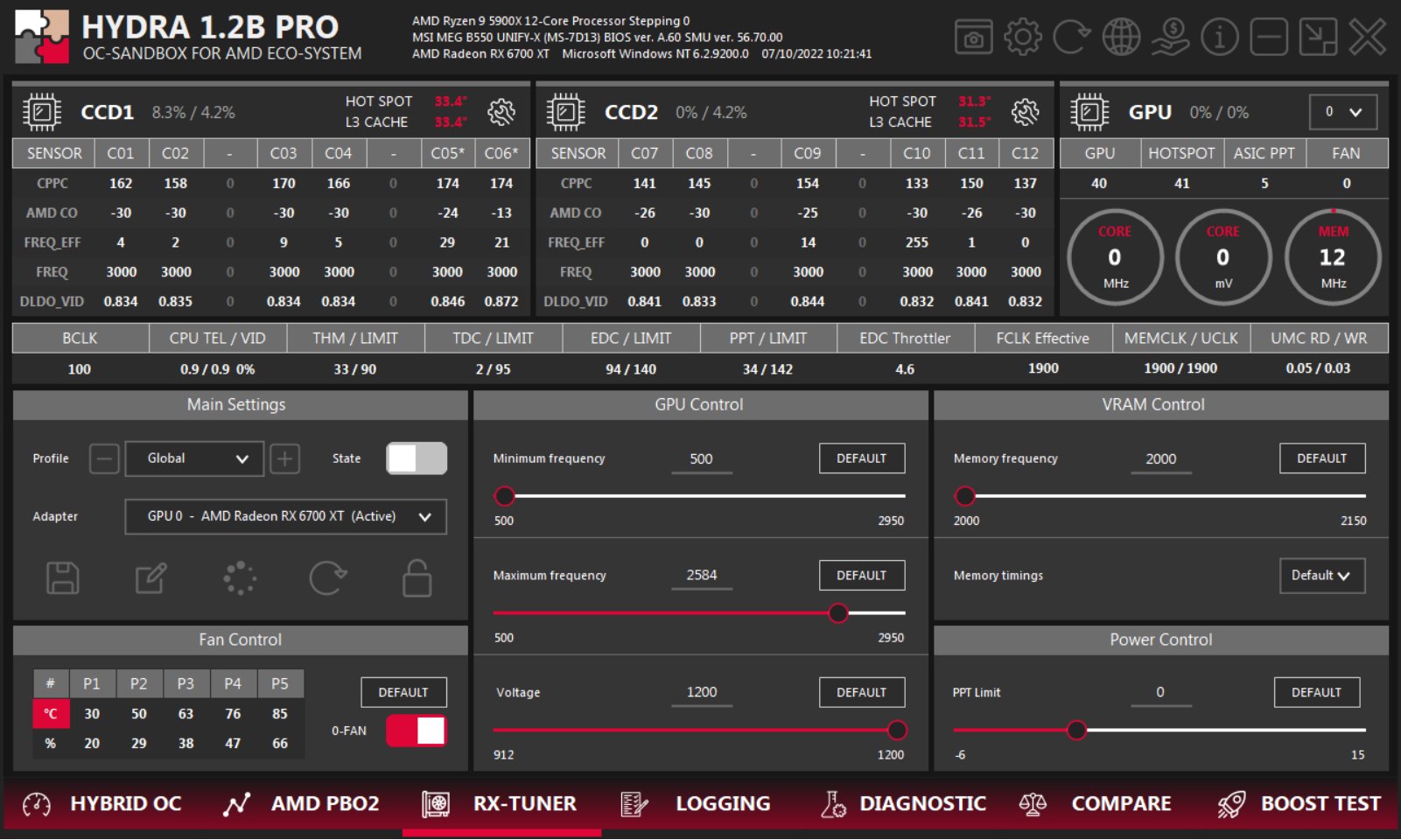1401x840 pixels.
Task: Reset Maximum frequency with DEFAULT button
Action: click(x=861, y=576)
